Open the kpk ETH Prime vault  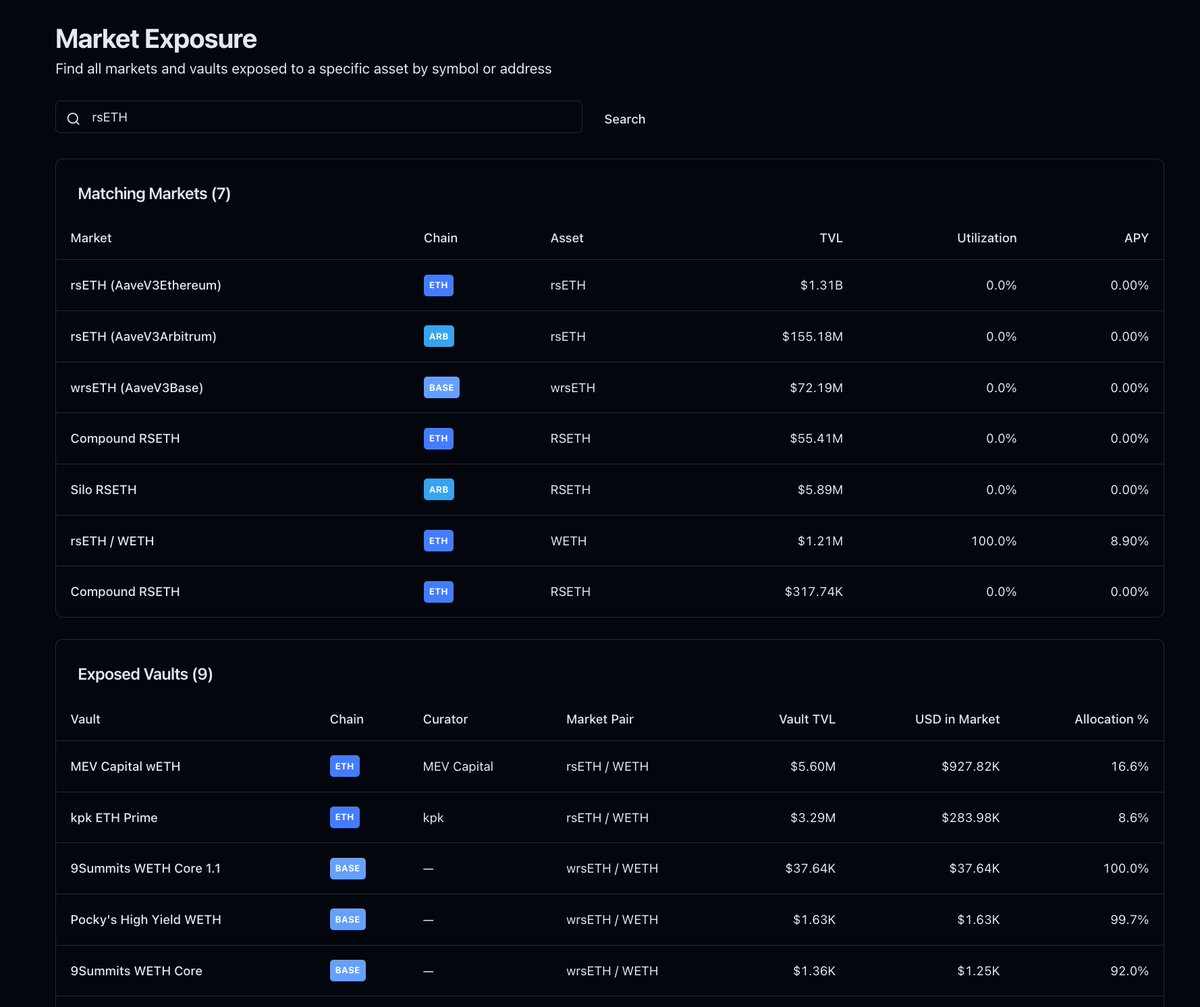pyautogui.click(x=114, y=817)
